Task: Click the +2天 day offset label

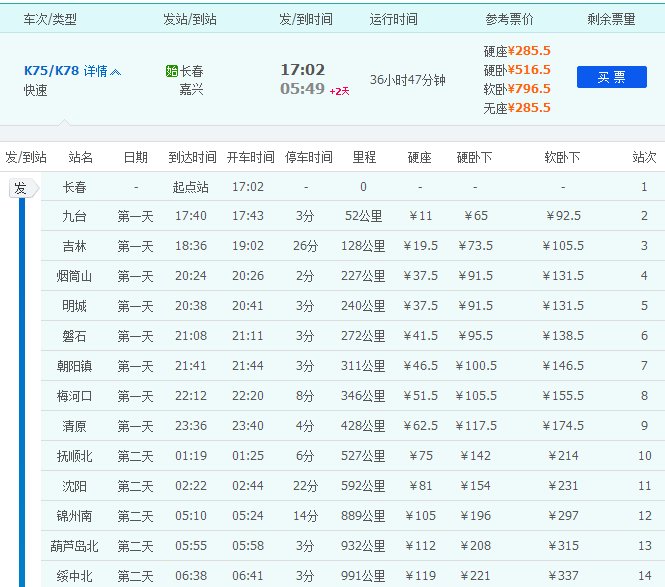Action: (x=339, y=91)
